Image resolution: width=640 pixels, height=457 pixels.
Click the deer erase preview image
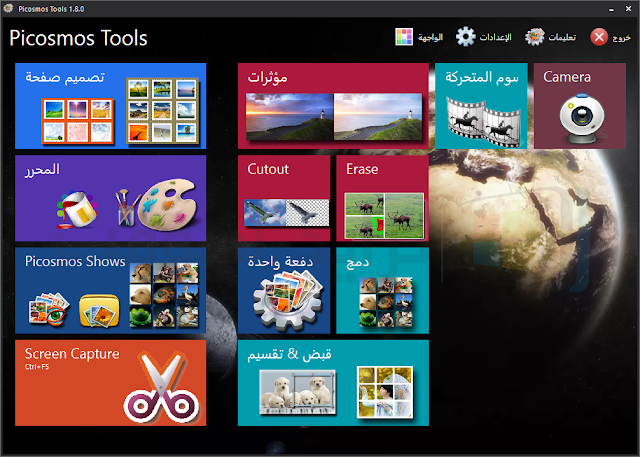pyautogui.click(x=384, y=216)
